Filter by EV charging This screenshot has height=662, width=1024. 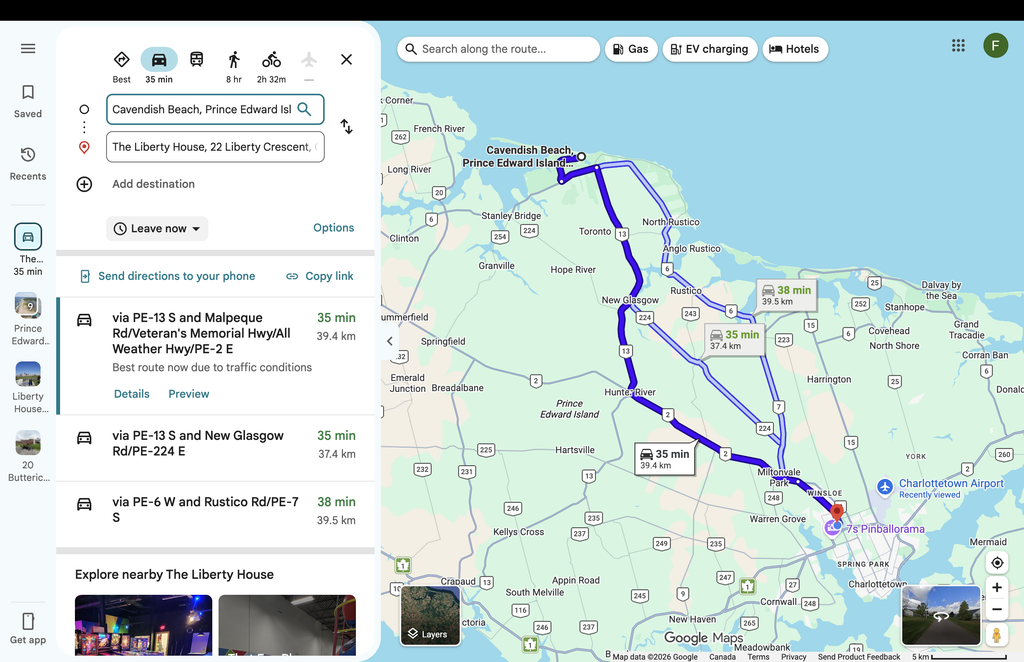[710, 49]
